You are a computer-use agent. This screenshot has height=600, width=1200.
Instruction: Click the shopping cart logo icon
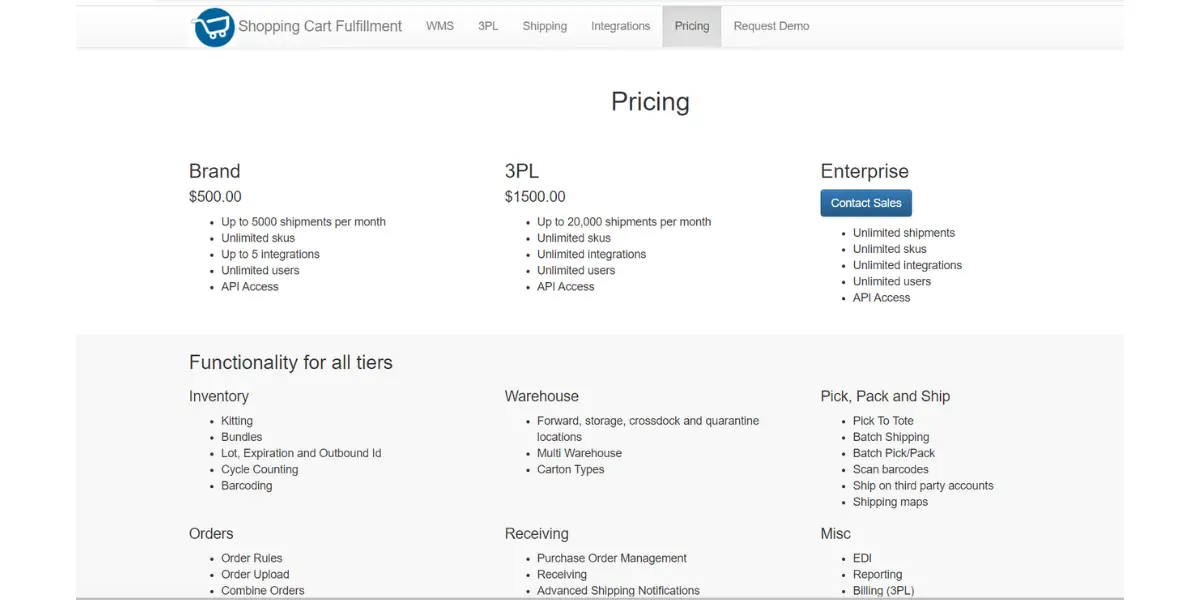coord(214,27)
